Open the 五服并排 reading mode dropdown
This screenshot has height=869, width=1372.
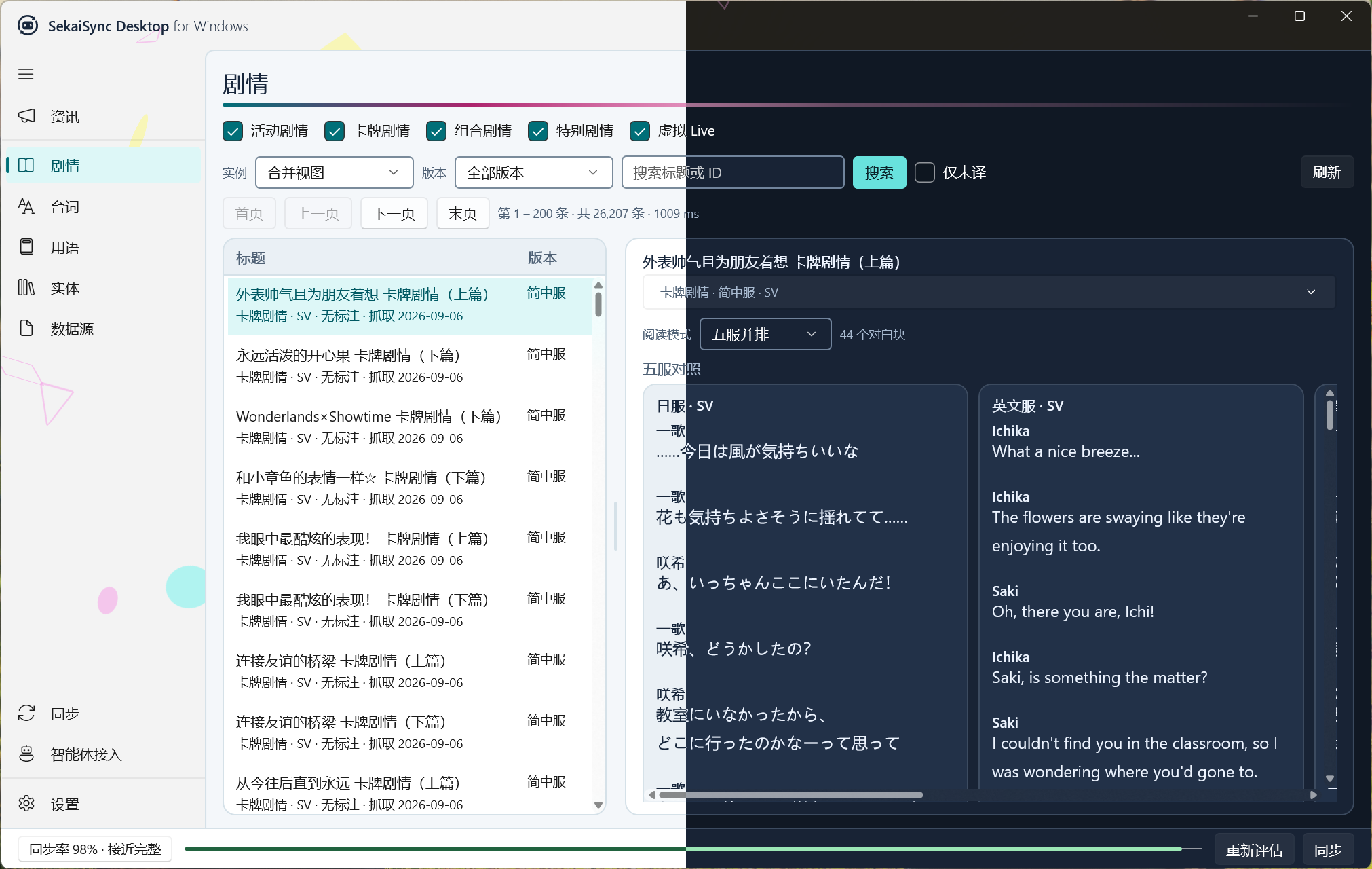click(765, 334)
